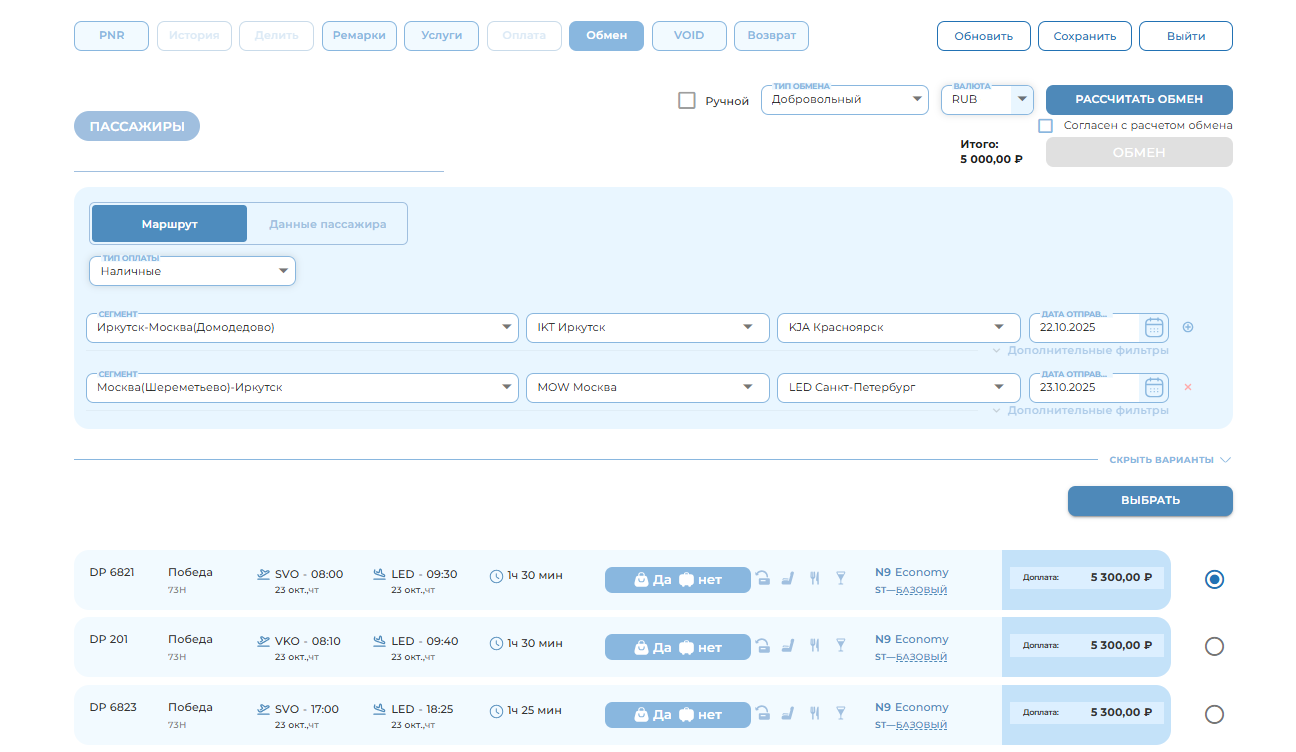
Task: Check Согласен с расчетом обмена
Action: 1046,125
